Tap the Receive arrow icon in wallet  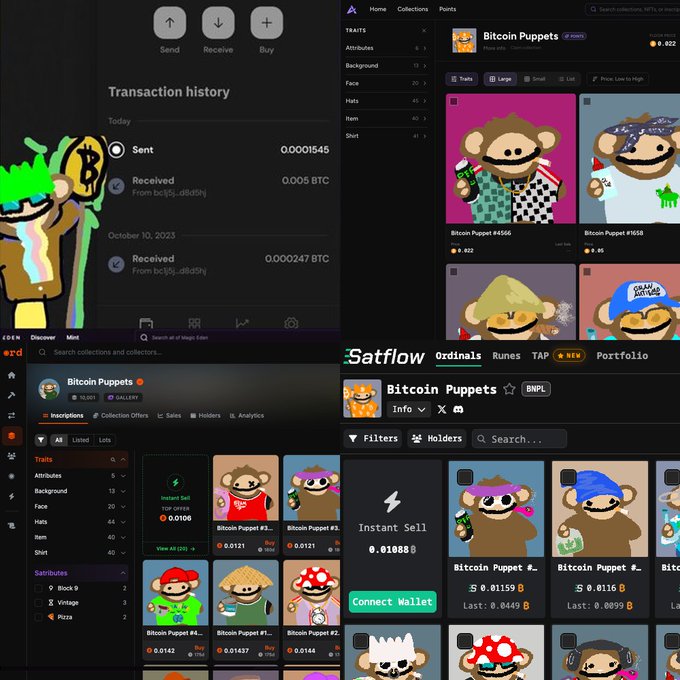pos(218,23)
